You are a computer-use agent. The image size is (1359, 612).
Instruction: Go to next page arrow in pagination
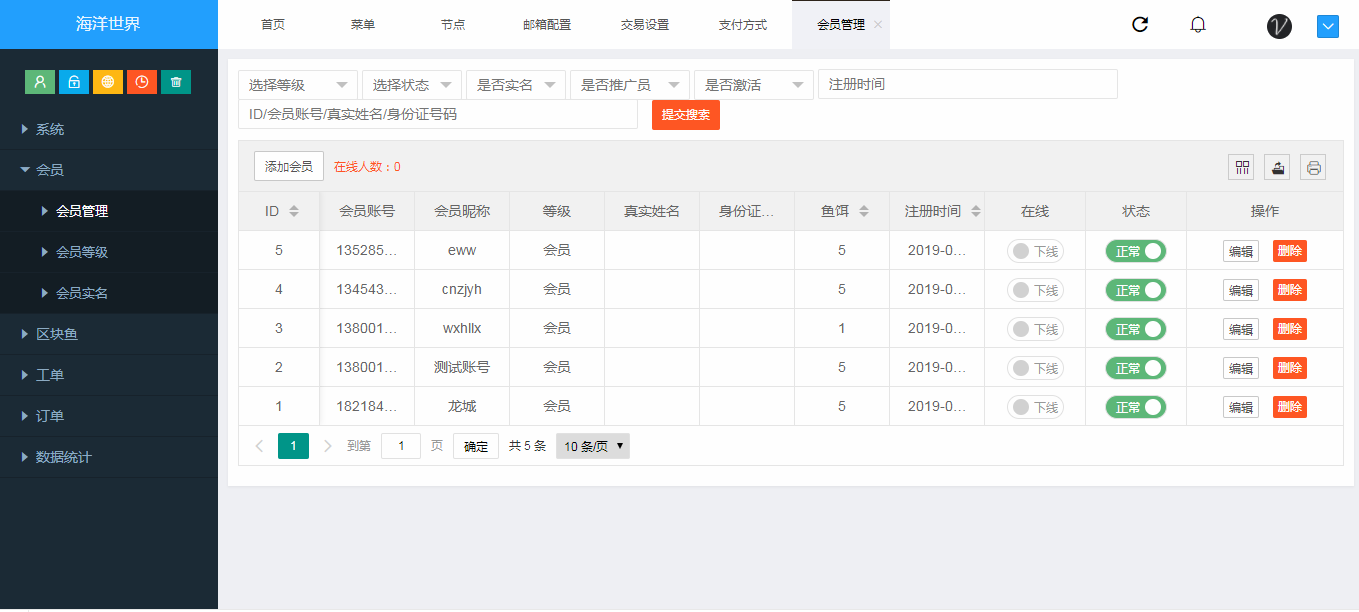(328, 446)
